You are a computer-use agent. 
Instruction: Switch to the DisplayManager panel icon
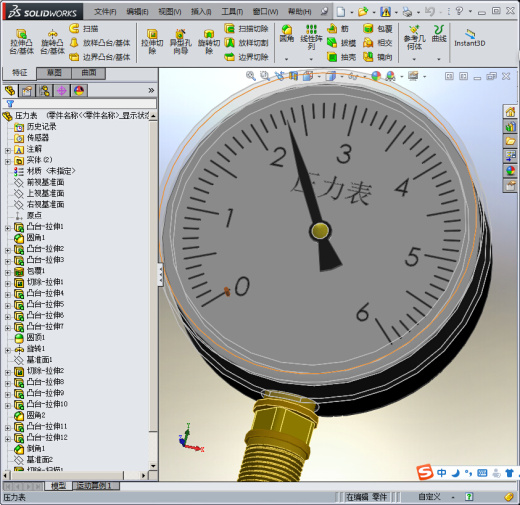(79, 91)
